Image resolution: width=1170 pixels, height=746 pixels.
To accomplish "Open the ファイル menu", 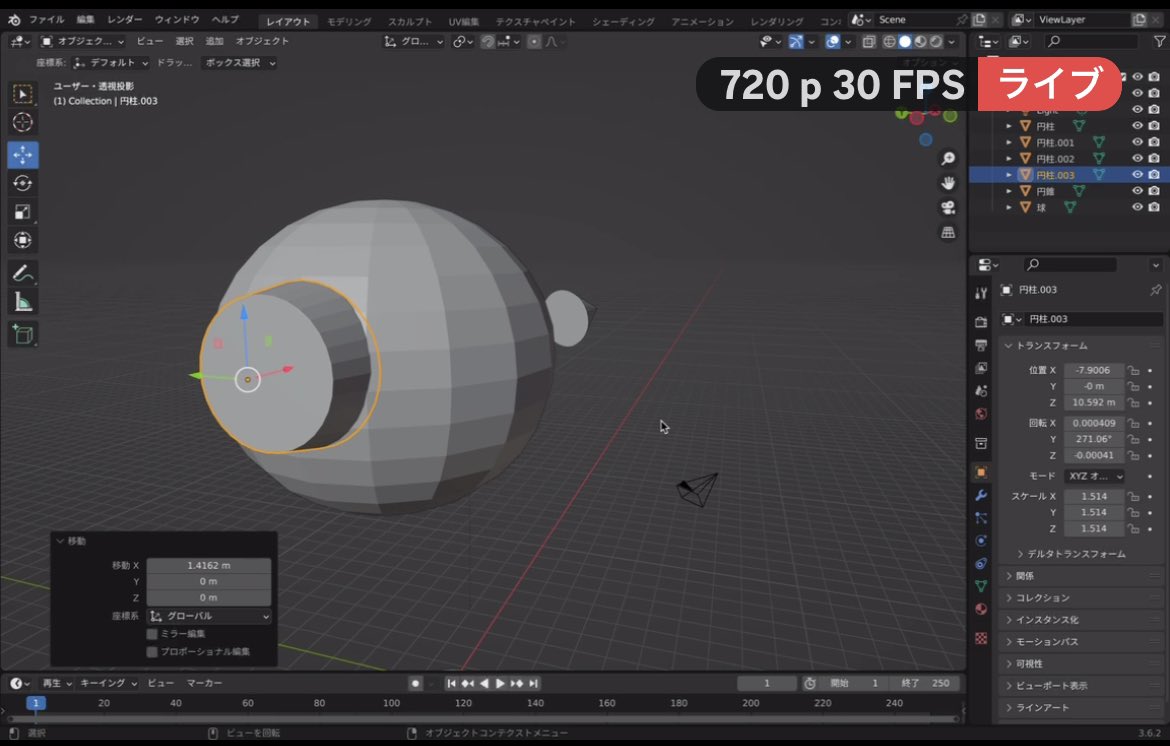I will coord(46,20).
